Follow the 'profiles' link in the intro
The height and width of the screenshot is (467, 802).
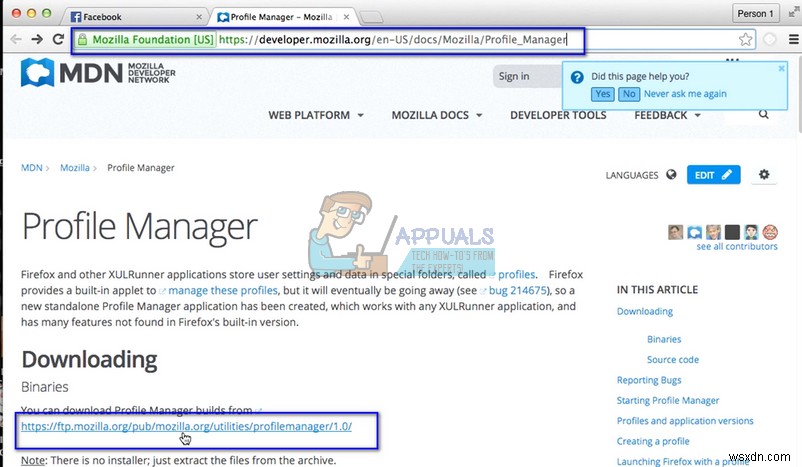click(x=517, y=274)
